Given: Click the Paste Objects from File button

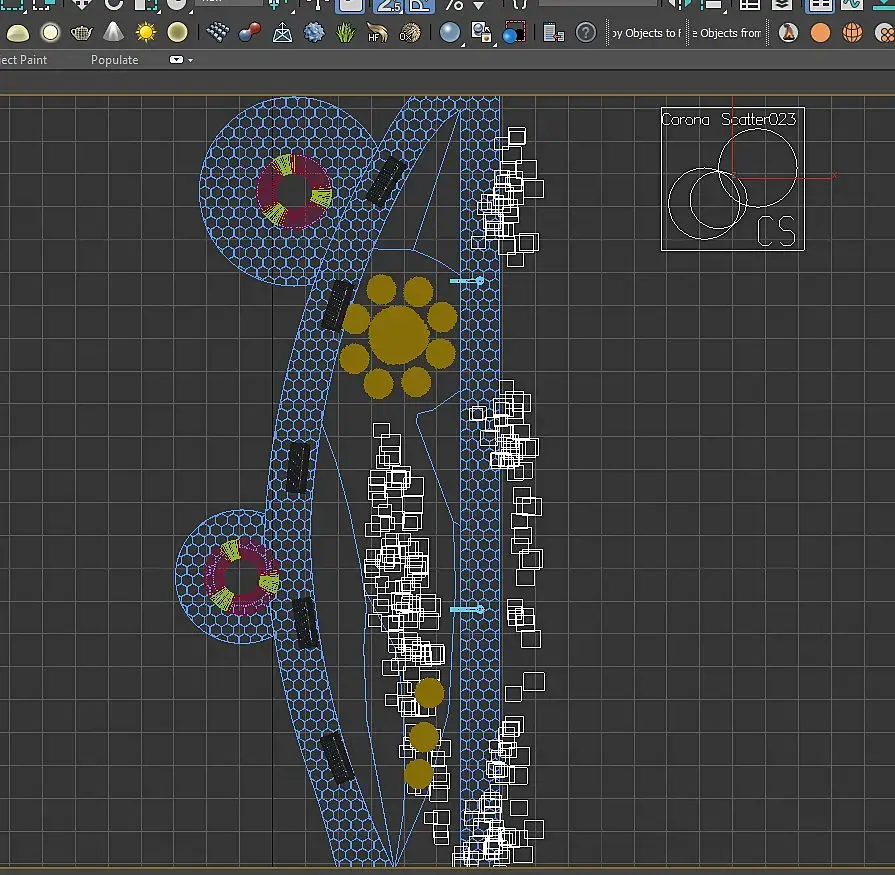Looking at the screenshot, I should click(x=728, y=33).
